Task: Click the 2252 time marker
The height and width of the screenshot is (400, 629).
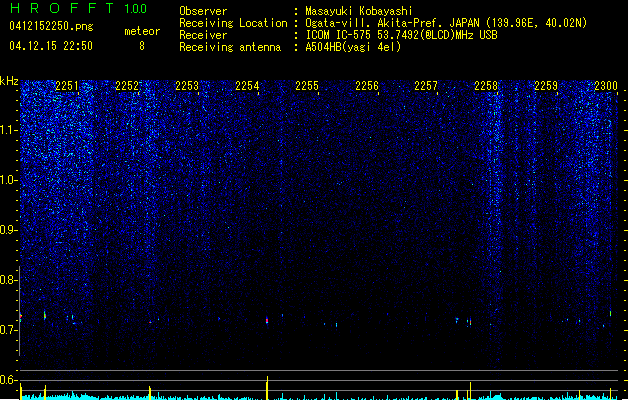Action: (127, 86)
